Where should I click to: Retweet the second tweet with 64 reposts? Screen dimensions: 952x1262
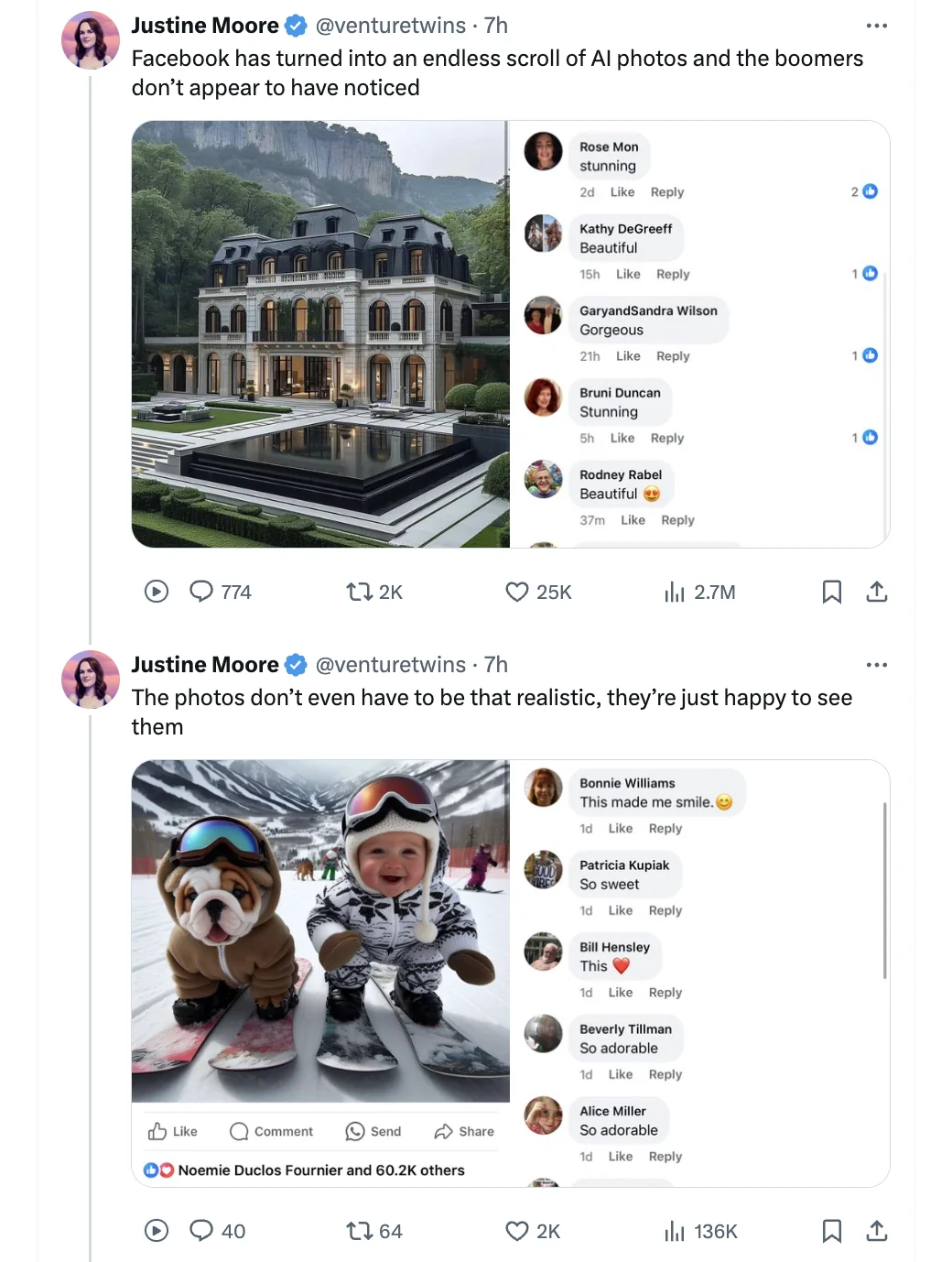click(359, 1231)
